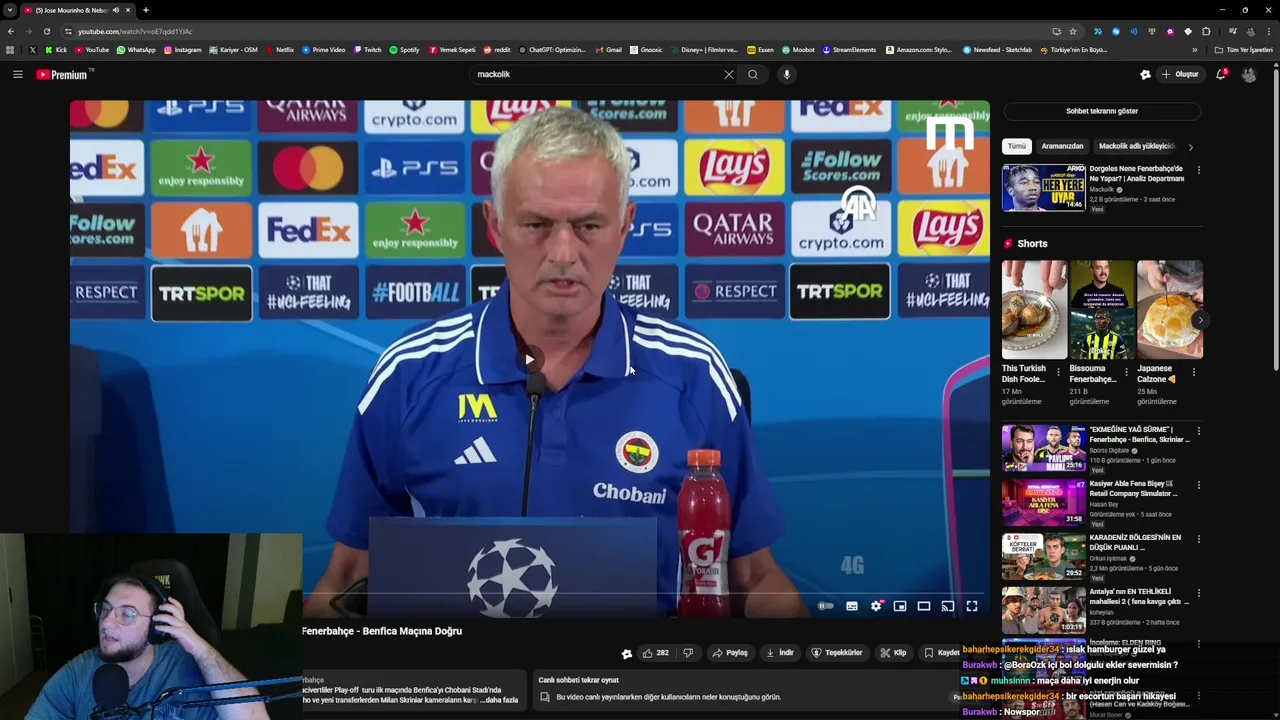Go back in browser history
This screenshot has width=1280, height=720.
[x=11, y=31]
